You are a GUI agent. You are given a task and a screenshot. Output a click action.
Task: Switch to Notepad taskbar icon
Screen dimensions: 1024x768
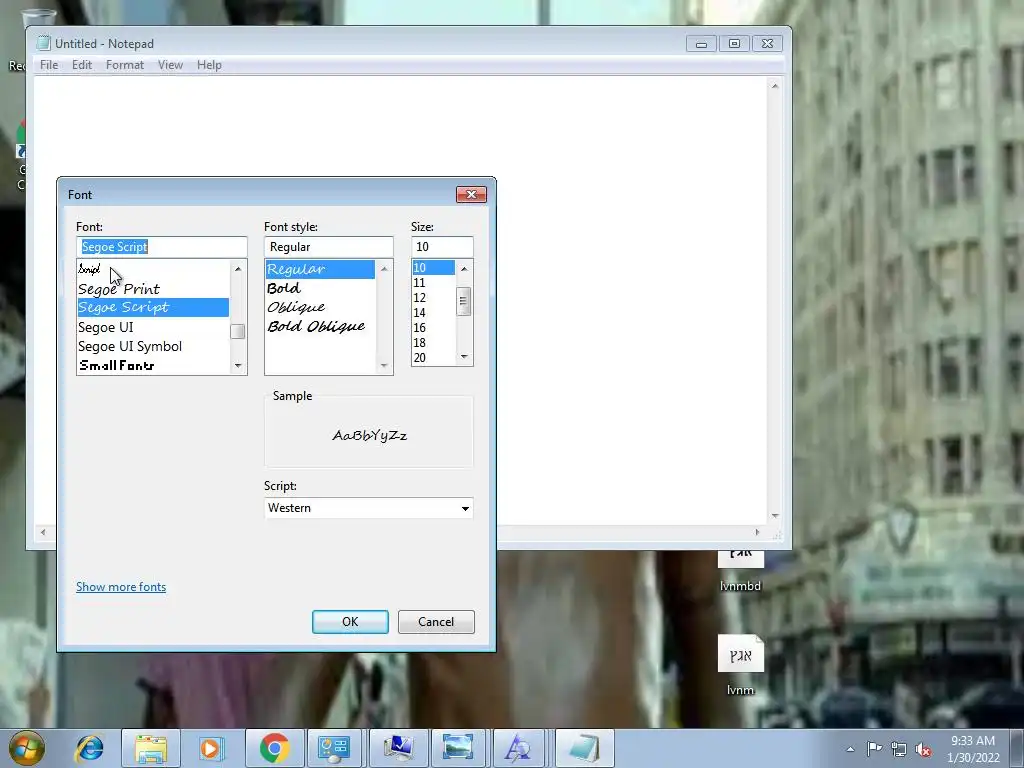(x=584, y=748)
